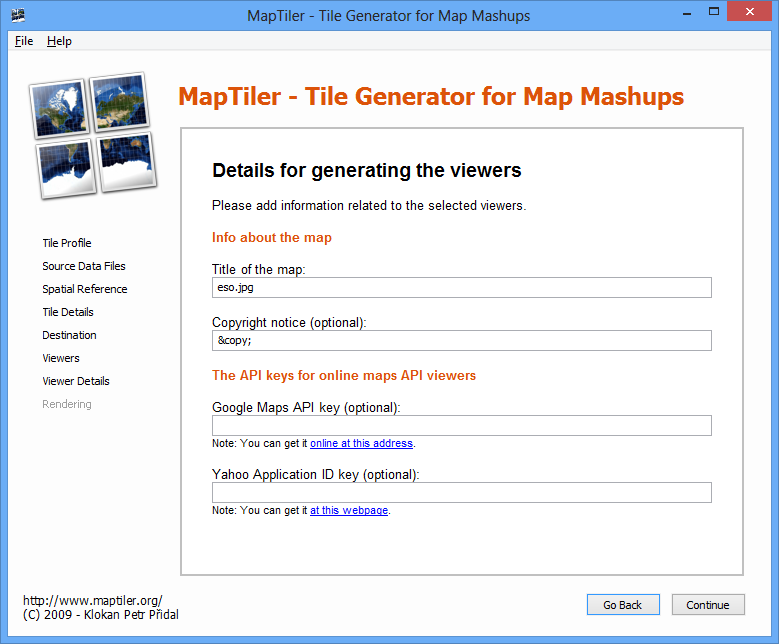Open the 'at this webpage' link
Viewport: 779px width, 644px height.
tap(349, 510)
